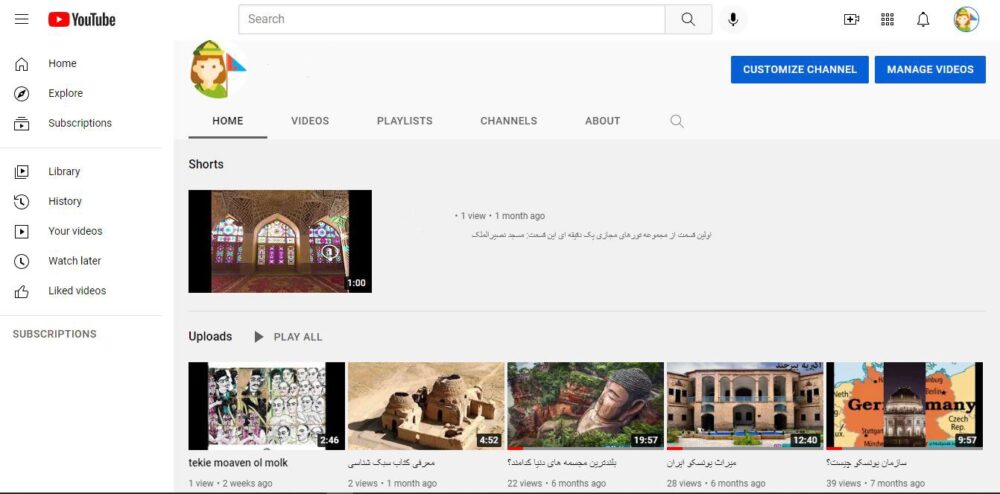Open the hamburger guide menu

point(22,19)
